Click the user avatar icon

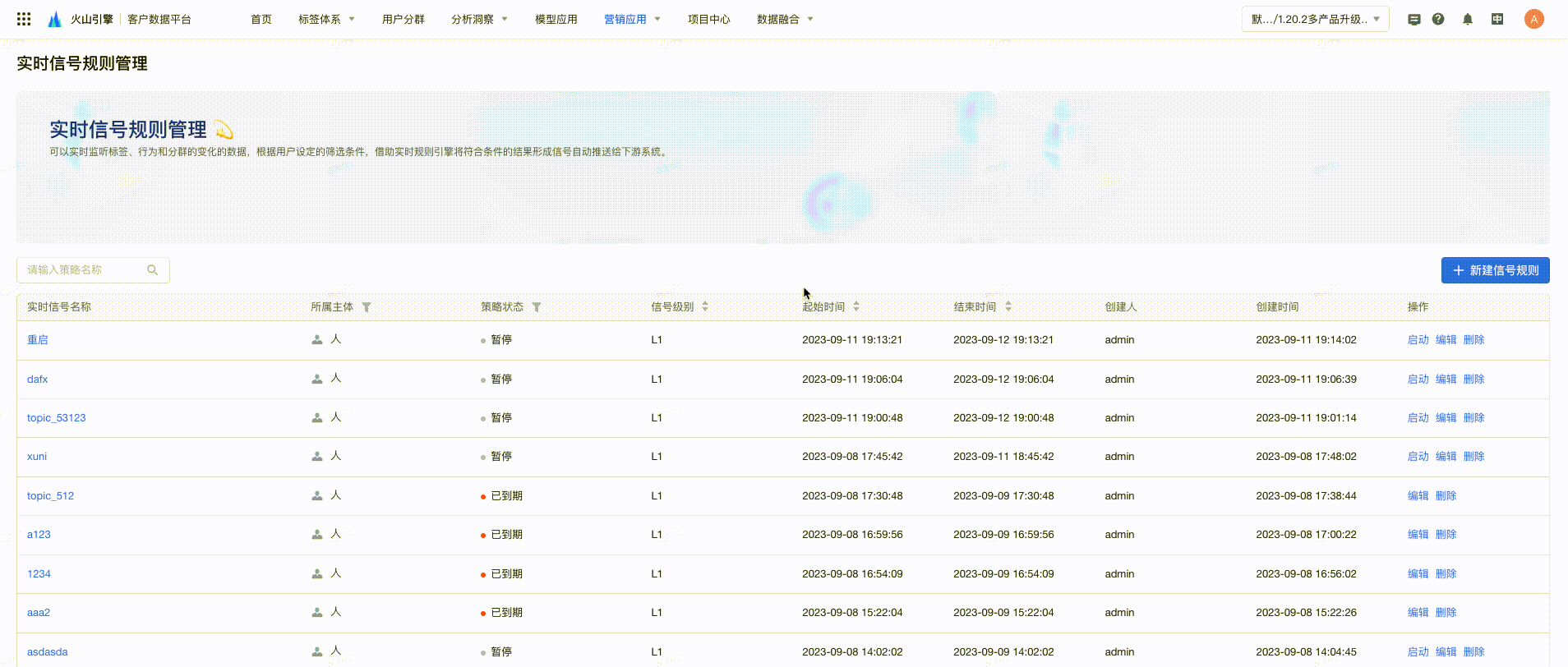(x=1533, y=19)
